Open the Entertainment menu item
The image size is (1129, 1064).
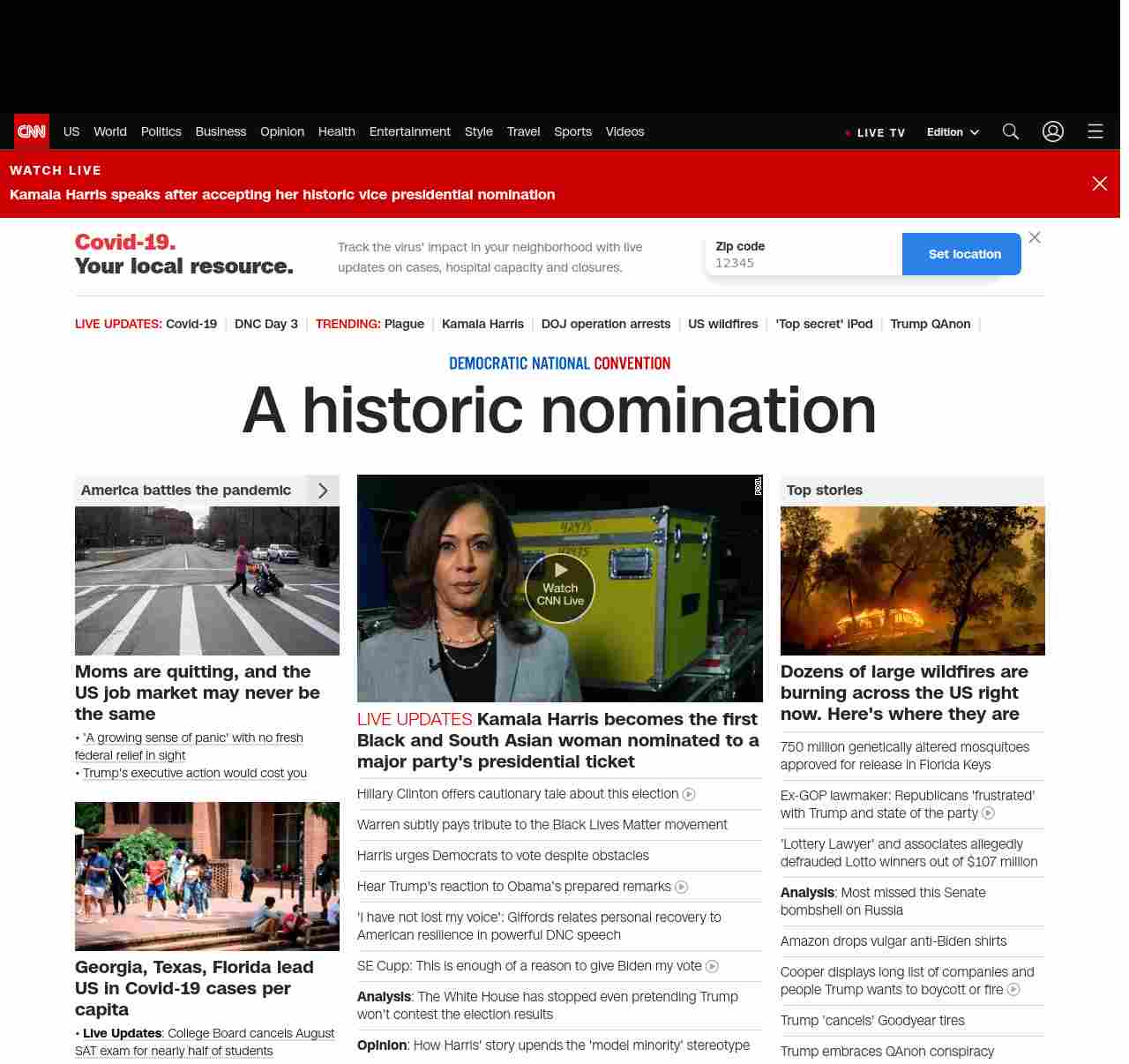click(x=409, y=131)
